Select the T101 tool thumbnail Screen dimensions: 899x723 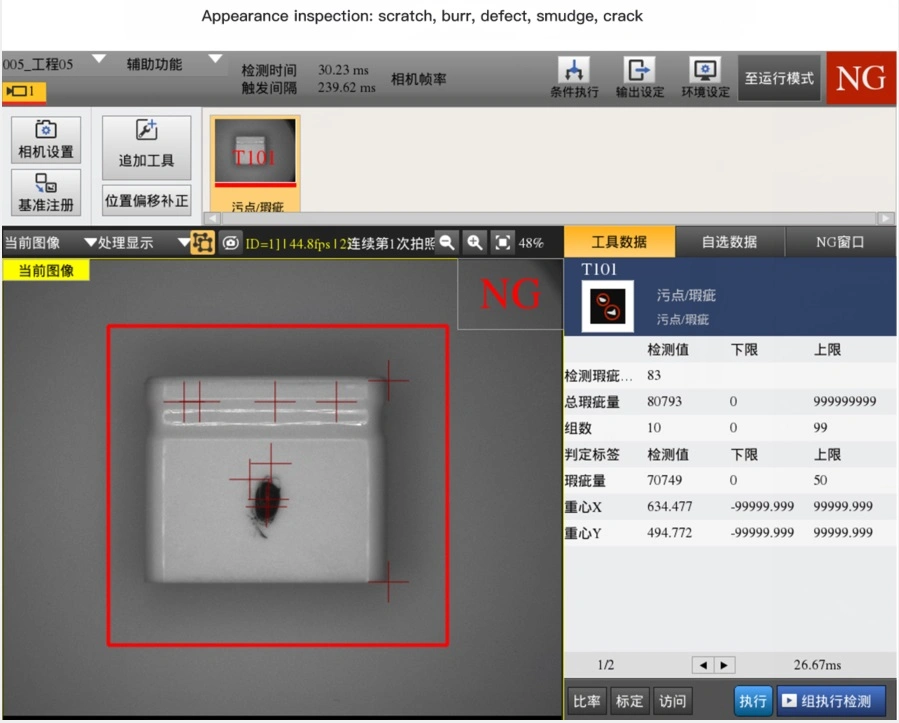click(x=255, y=163)
